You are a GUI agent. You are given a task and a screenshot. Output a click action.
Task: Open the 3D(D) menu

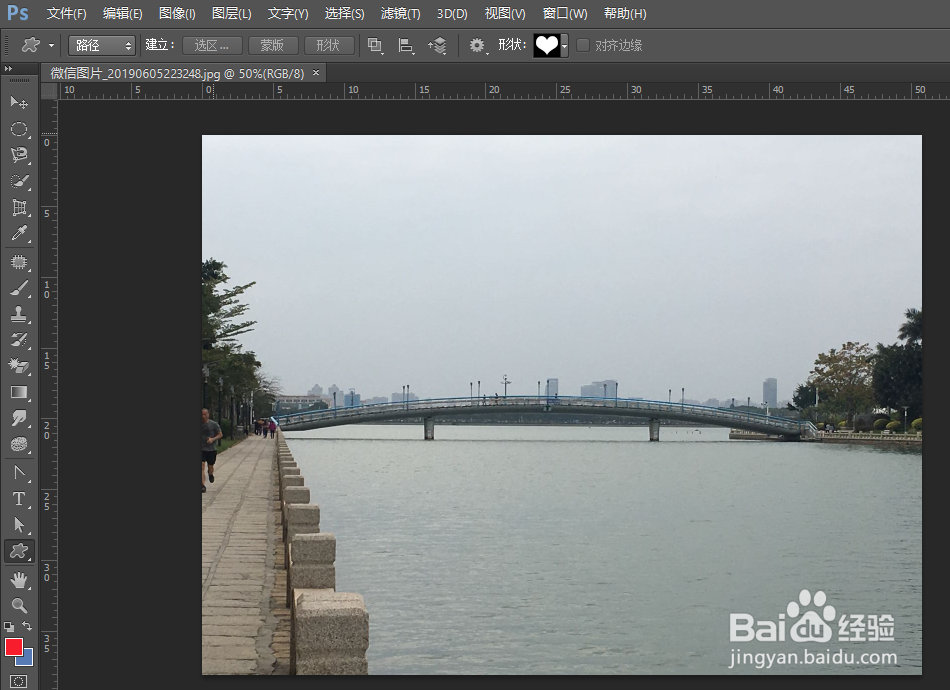452,13
